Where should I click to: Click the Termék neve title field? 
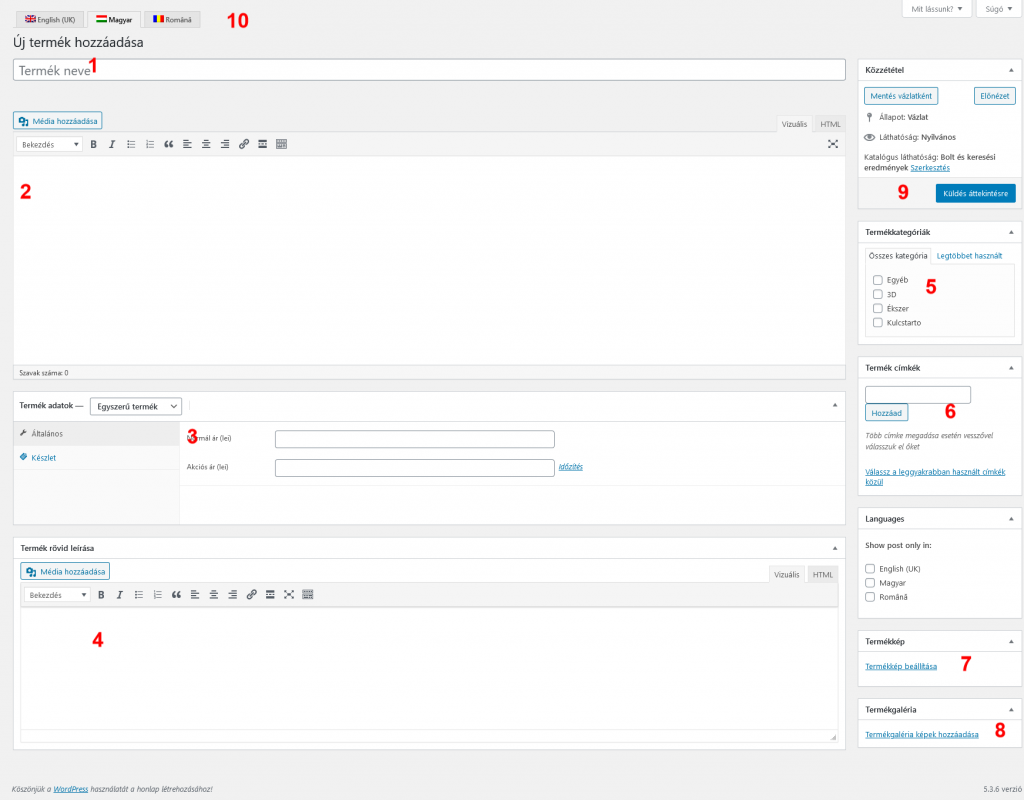pos(430,70)
